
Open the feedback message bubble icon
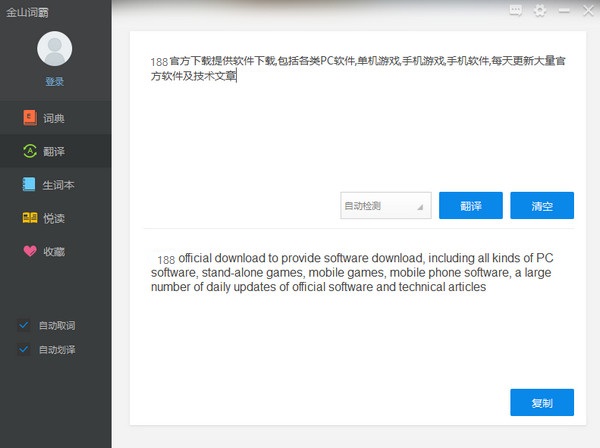[x=515, y=10]
